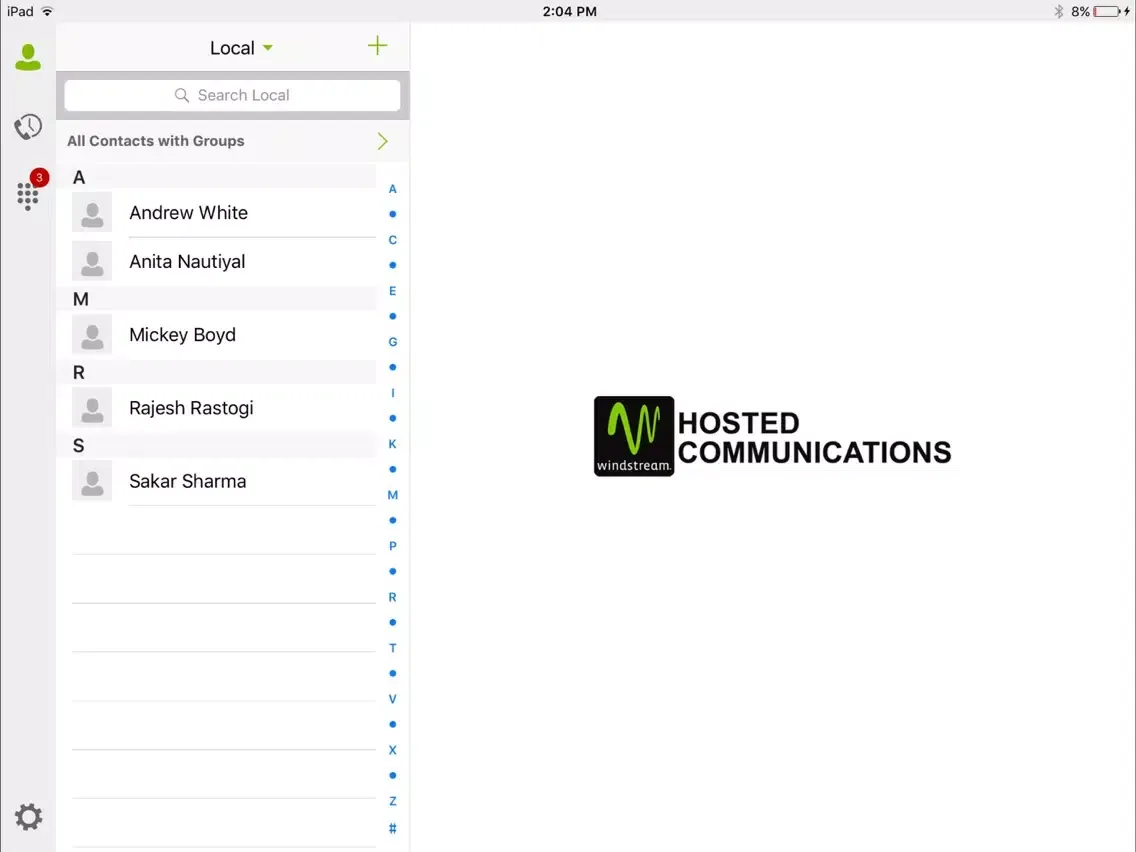Open the dial pad with the 3 badge
The height and width of the screenshot is (852, 1136).
pyautogui.click(x=28, y=196)
